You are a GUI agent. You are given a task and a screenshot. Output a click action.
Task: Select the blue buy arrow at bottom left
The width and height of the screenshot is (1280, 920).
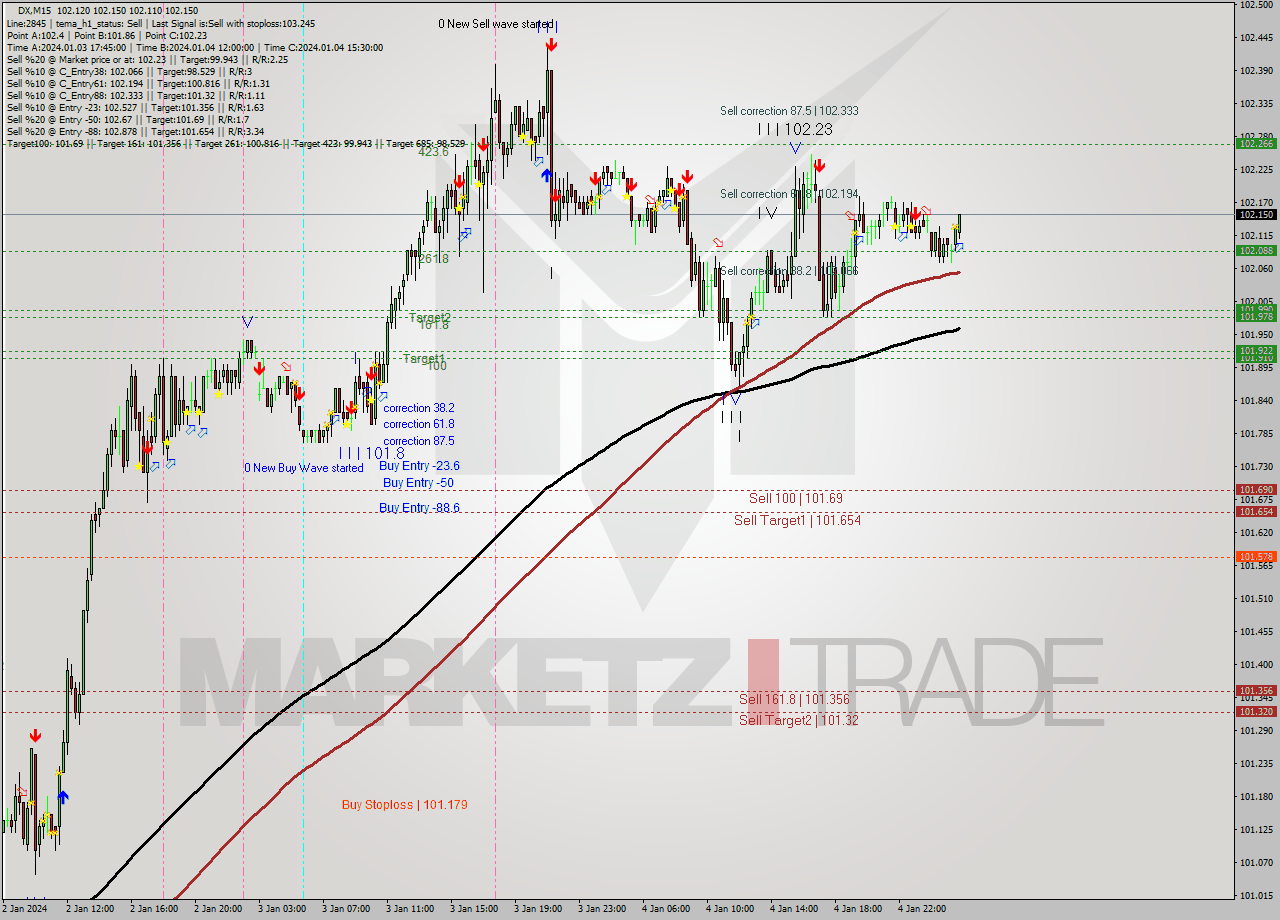pos(63,797)
